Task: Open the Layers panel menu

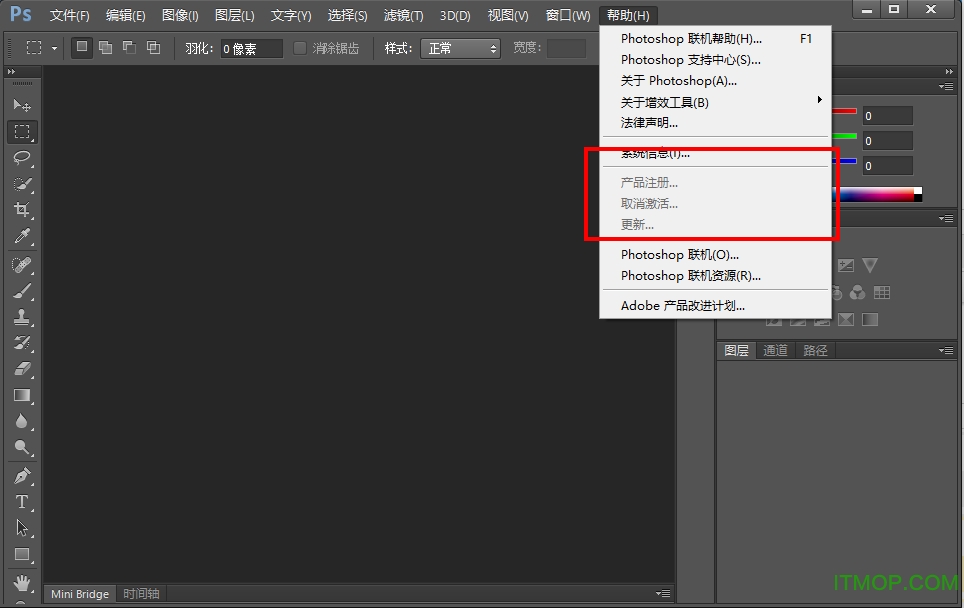Action: coord(945,350)
